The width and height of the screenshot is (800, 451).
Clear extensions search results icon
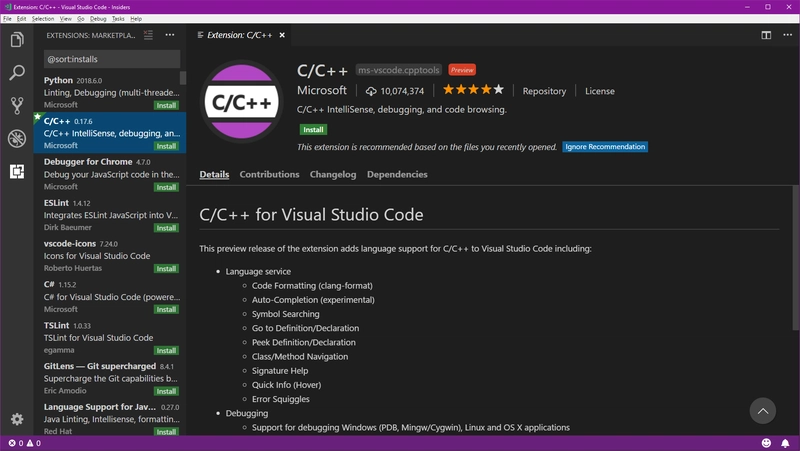(148, 35)
